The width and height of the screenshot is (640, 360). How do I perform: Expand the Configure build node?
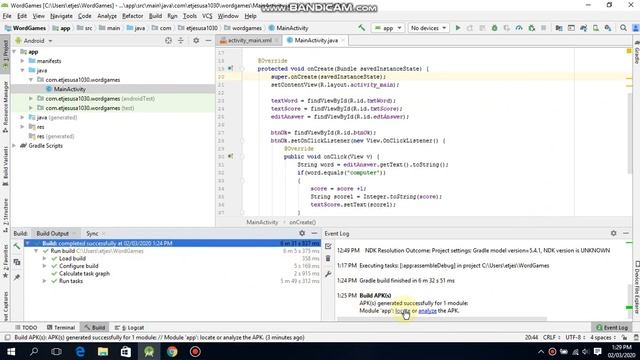point(44,266)
